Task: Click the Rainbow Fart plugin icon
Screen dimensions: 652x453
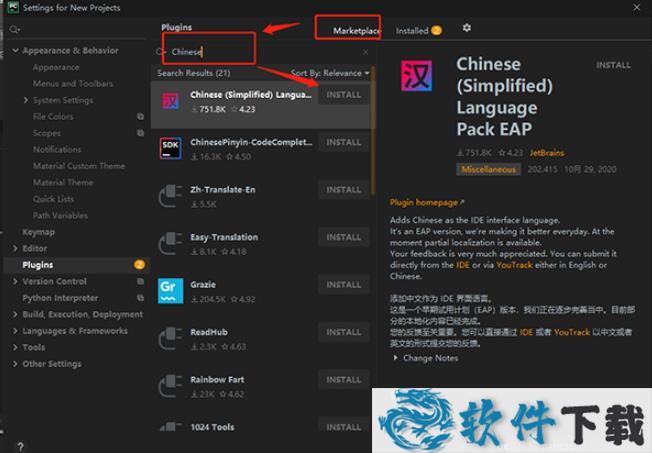Action: pyautogui.click(x=171, y=386)
